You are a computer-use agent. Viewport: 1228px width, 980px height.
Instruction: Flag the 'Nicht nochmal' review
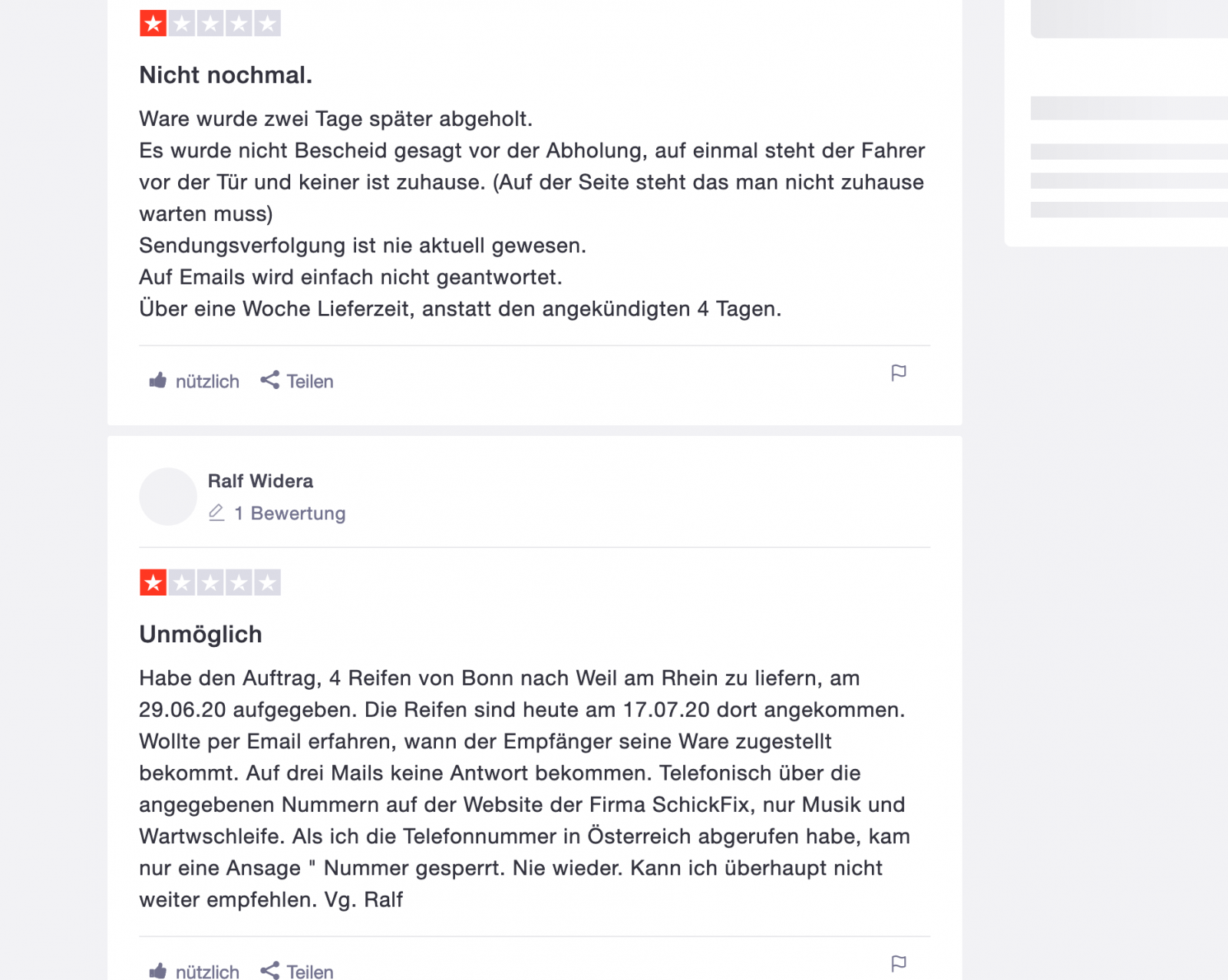point(899,373)
